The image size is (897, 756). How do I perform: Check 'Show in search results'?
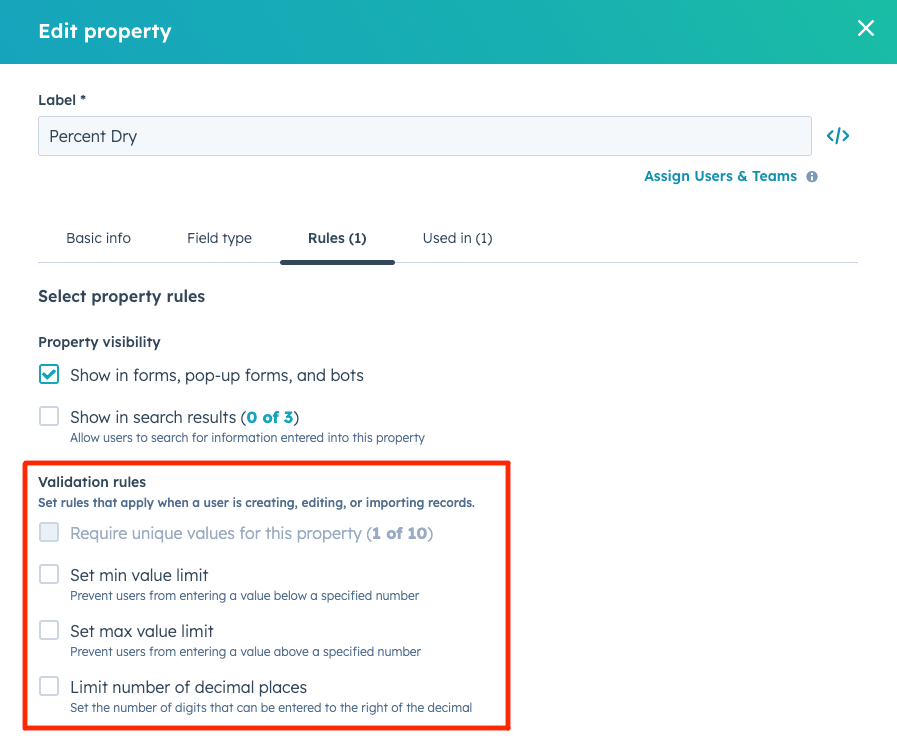tap(47, 414)
